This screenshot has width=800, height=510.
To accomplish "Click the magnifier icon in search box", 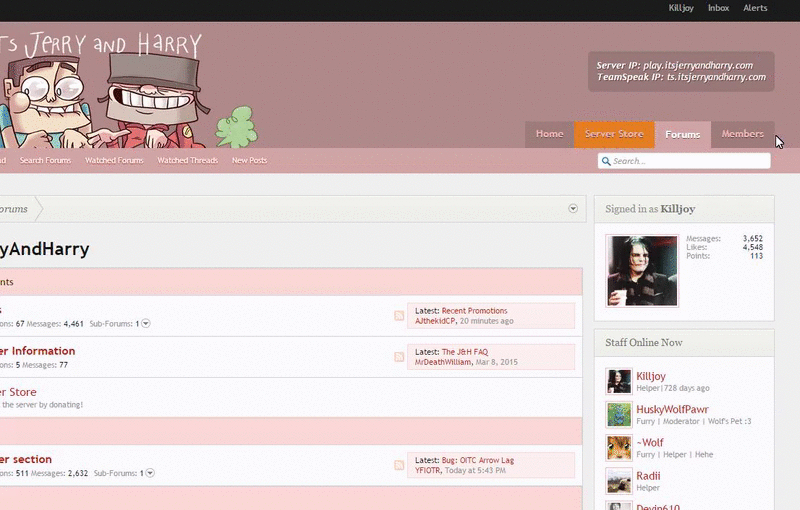I will (x=606, y=161).
